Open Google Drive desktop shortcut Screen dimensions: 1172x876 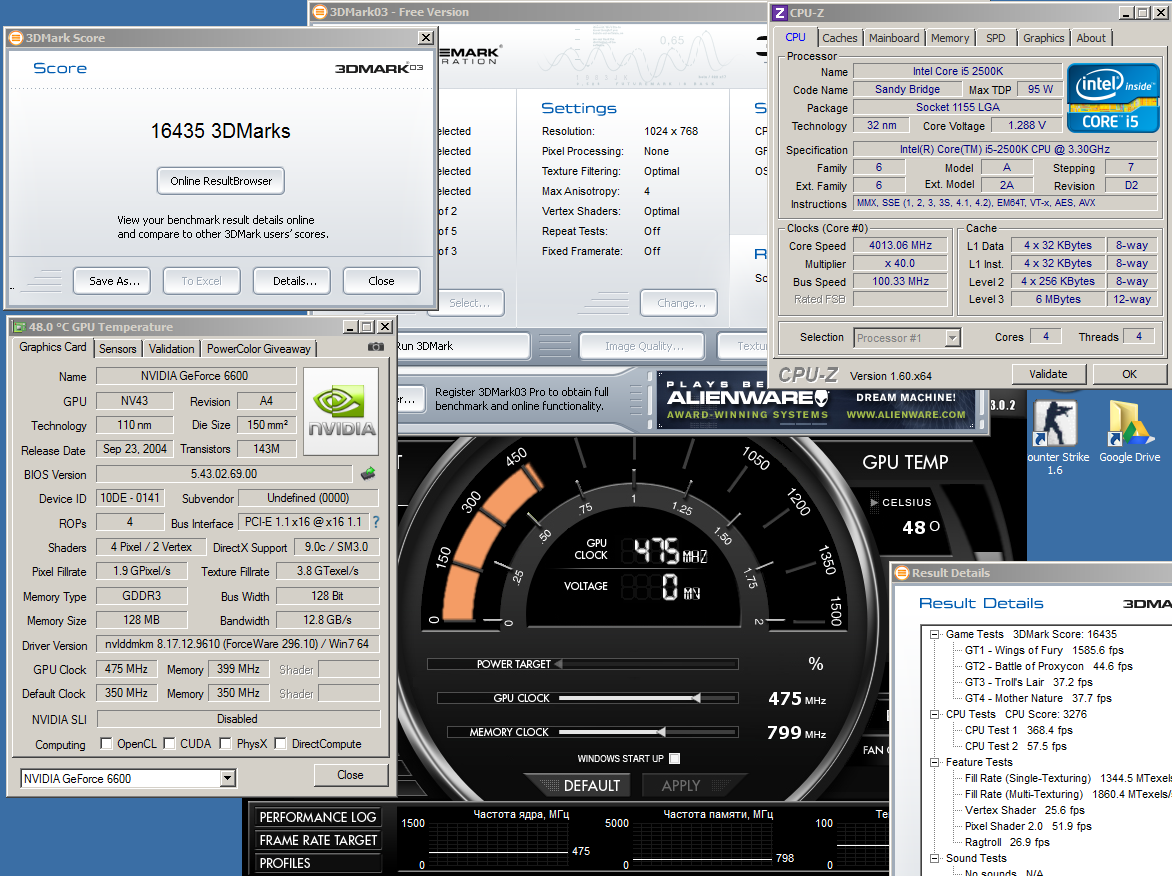(1129, 432)
